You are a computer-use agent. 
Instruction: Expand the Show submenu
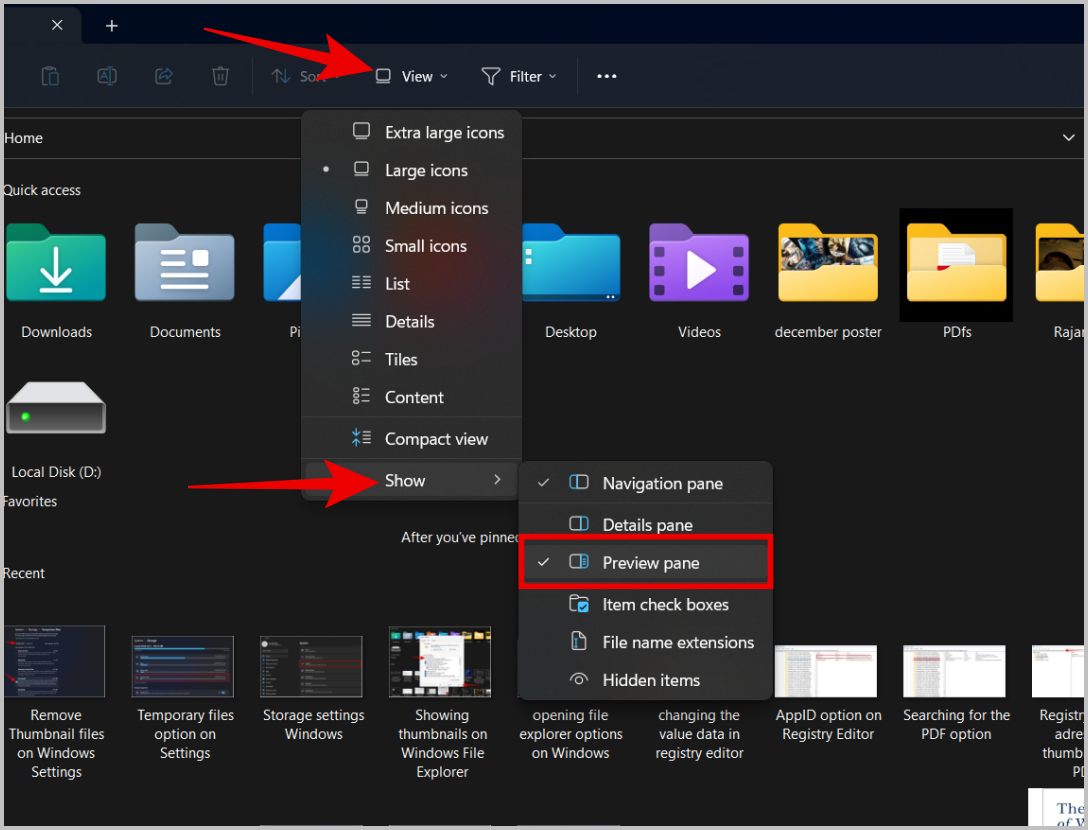pyautogui.click(x=403, y=481)
